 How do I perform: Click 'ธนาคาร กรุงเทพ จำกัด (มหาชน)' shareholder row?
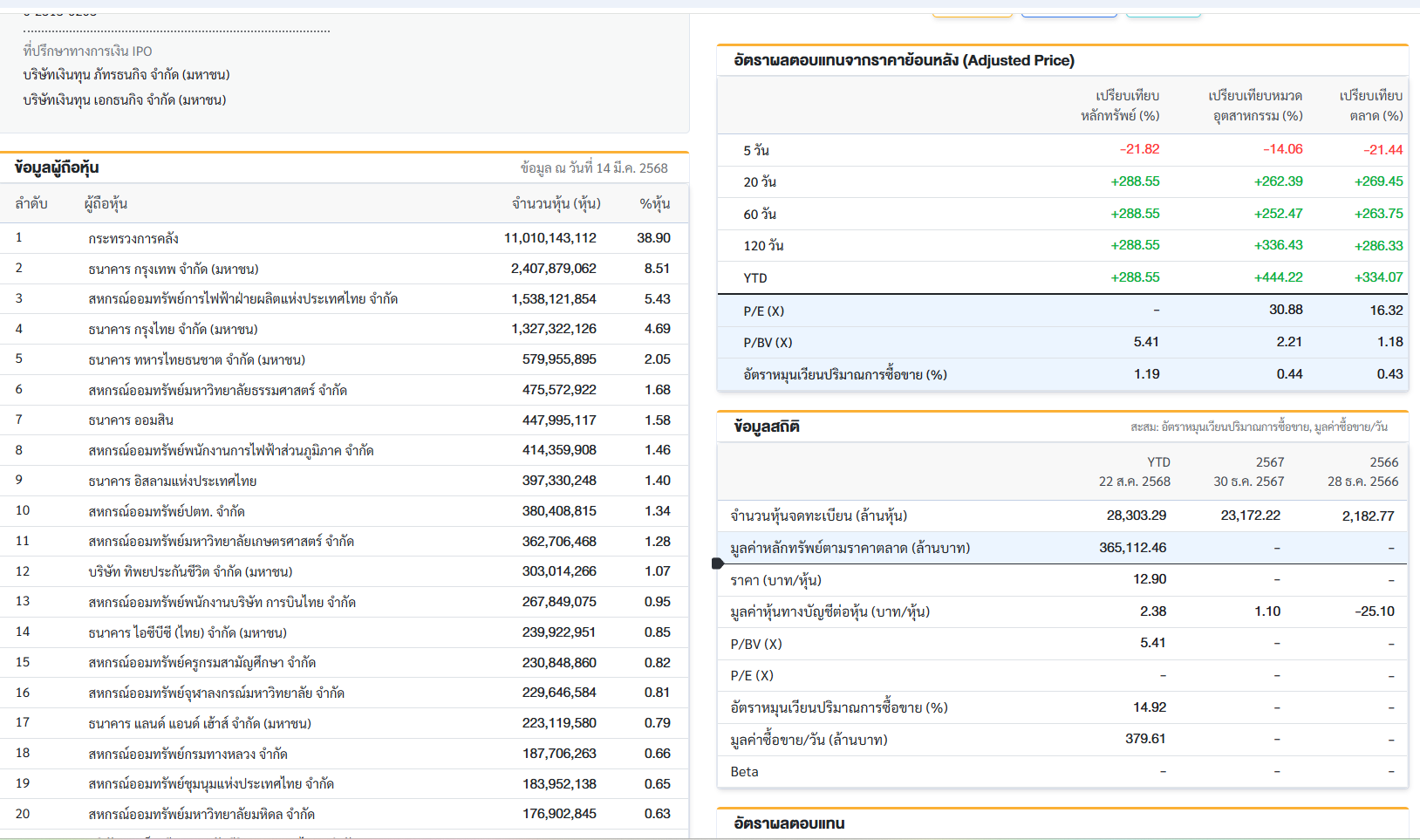pos(344,269)
